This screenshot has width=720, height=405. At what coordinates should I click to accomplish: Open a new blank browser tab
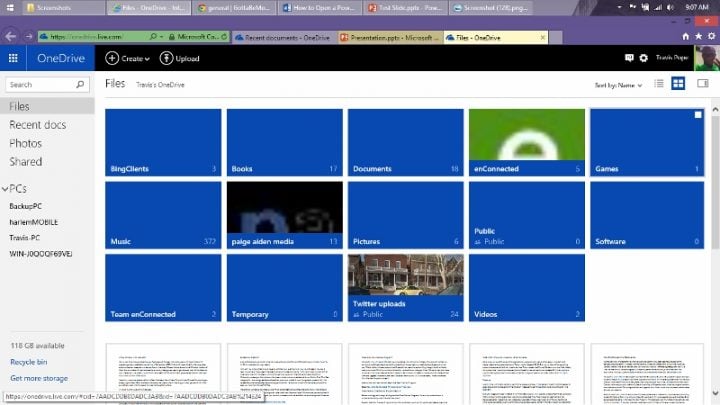(x=556, y=38)
